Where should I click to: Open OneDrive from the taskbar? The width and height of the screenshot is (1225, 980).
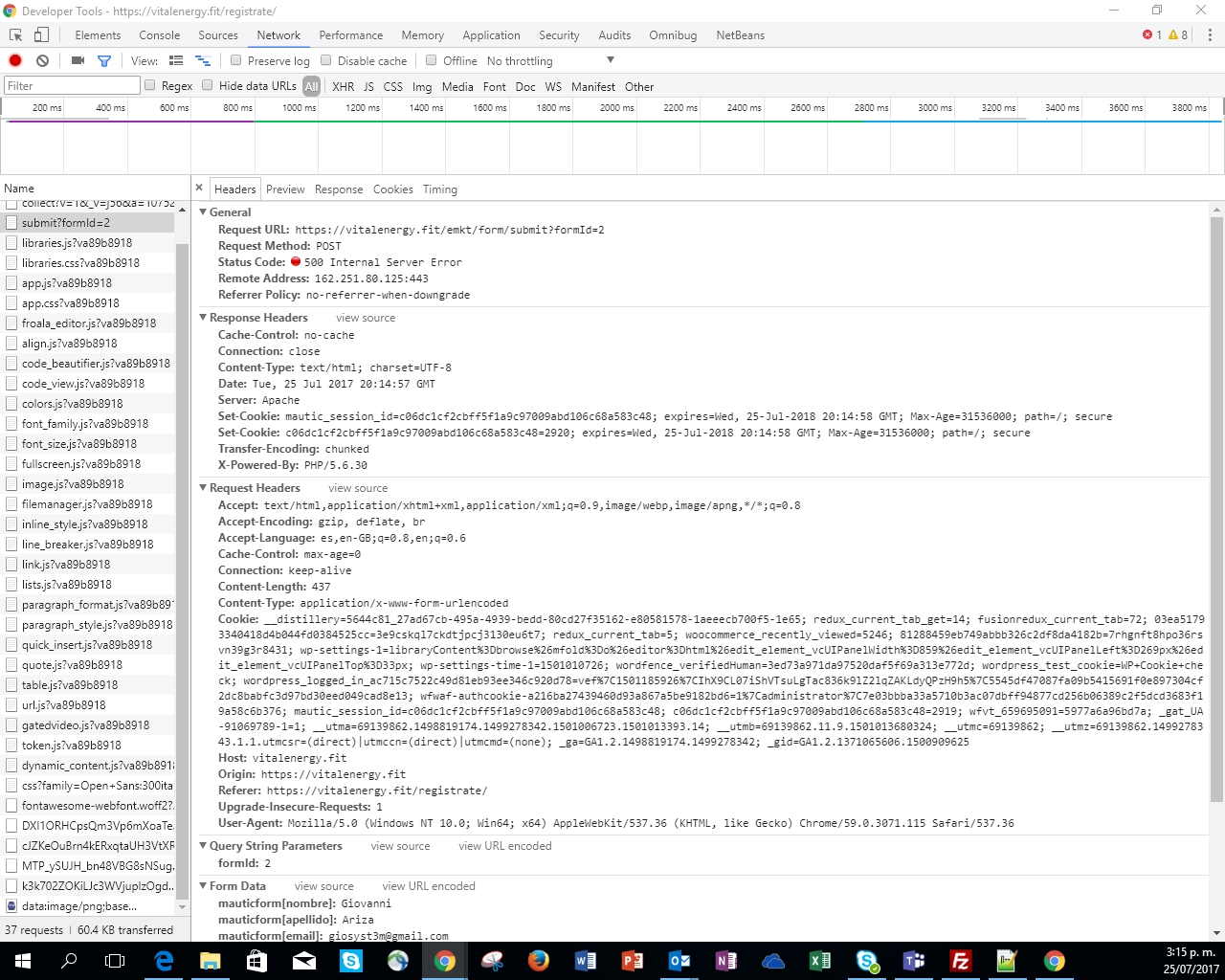coord(773,961)
